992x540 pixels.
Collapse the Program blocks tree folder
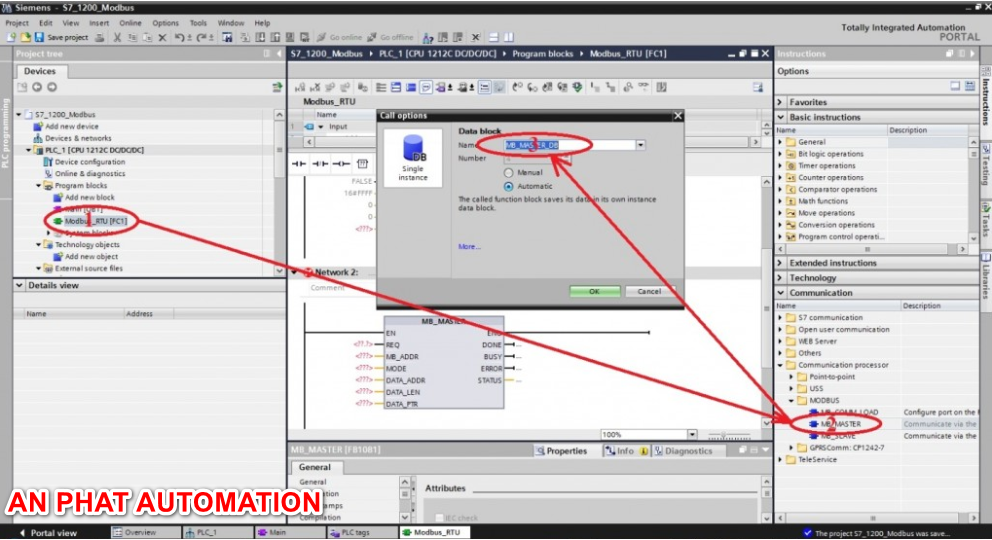pos(39,186)
